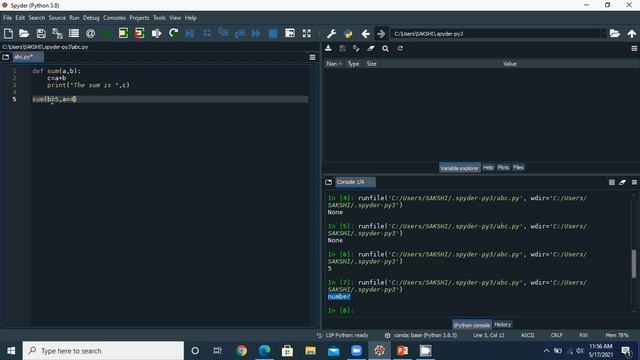This screenshot has width=640, height=360.
Task: Switch to the Files pane tab
Action: pyautogui.click(x=518, y=167)
